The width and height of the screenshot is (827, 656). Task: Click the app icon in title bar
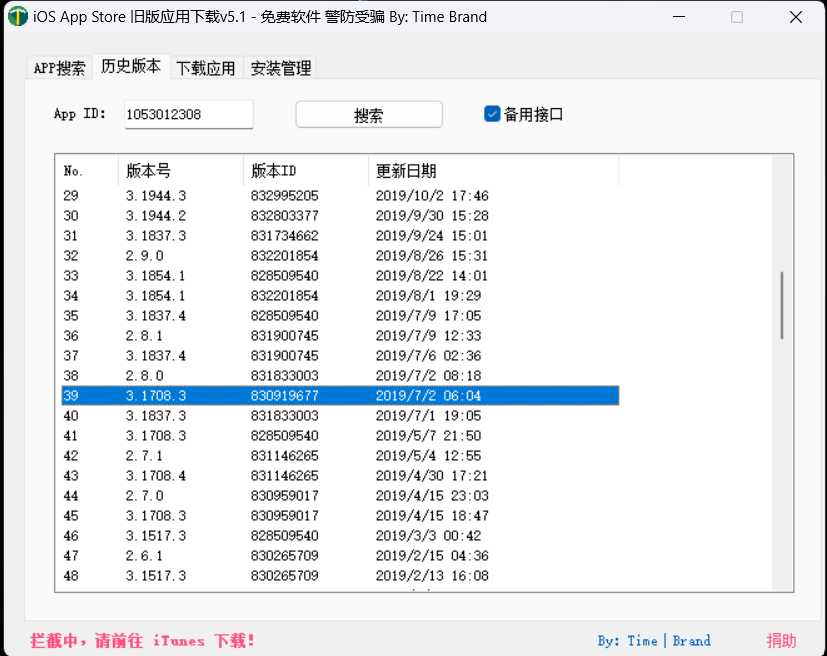pos(17,17)
